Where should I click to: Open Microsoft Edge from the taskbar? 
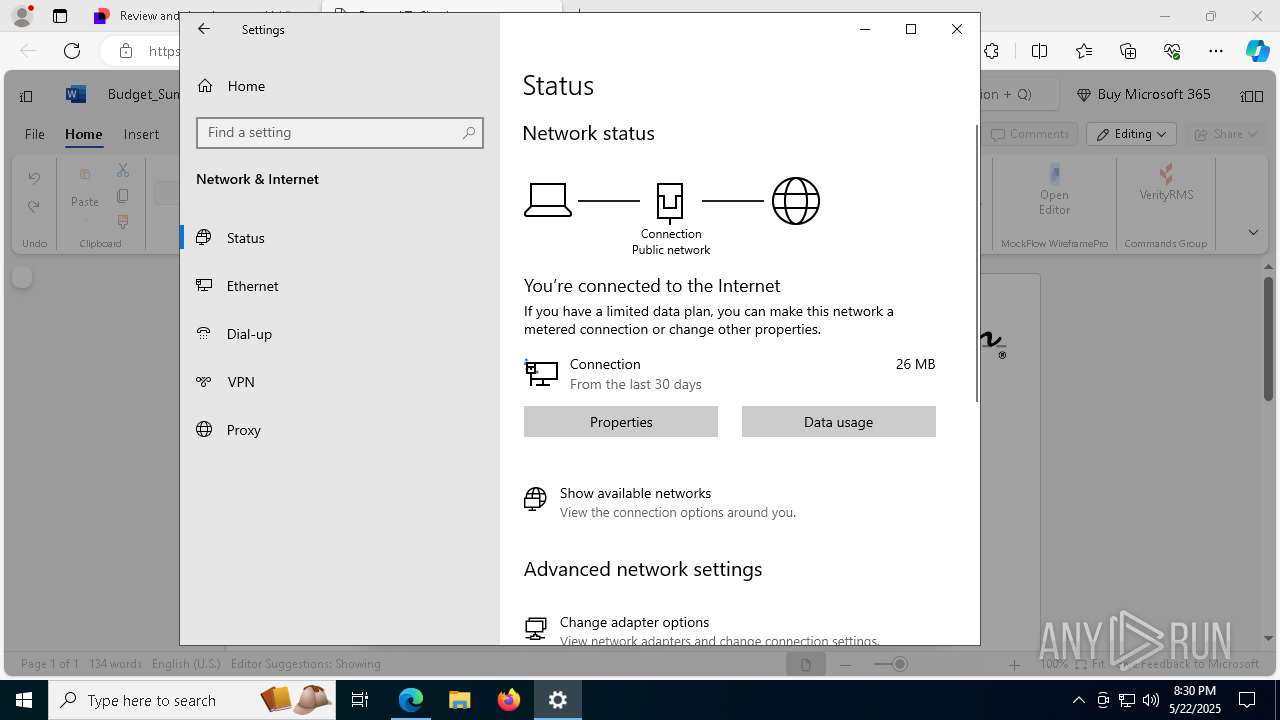[411, 700]
